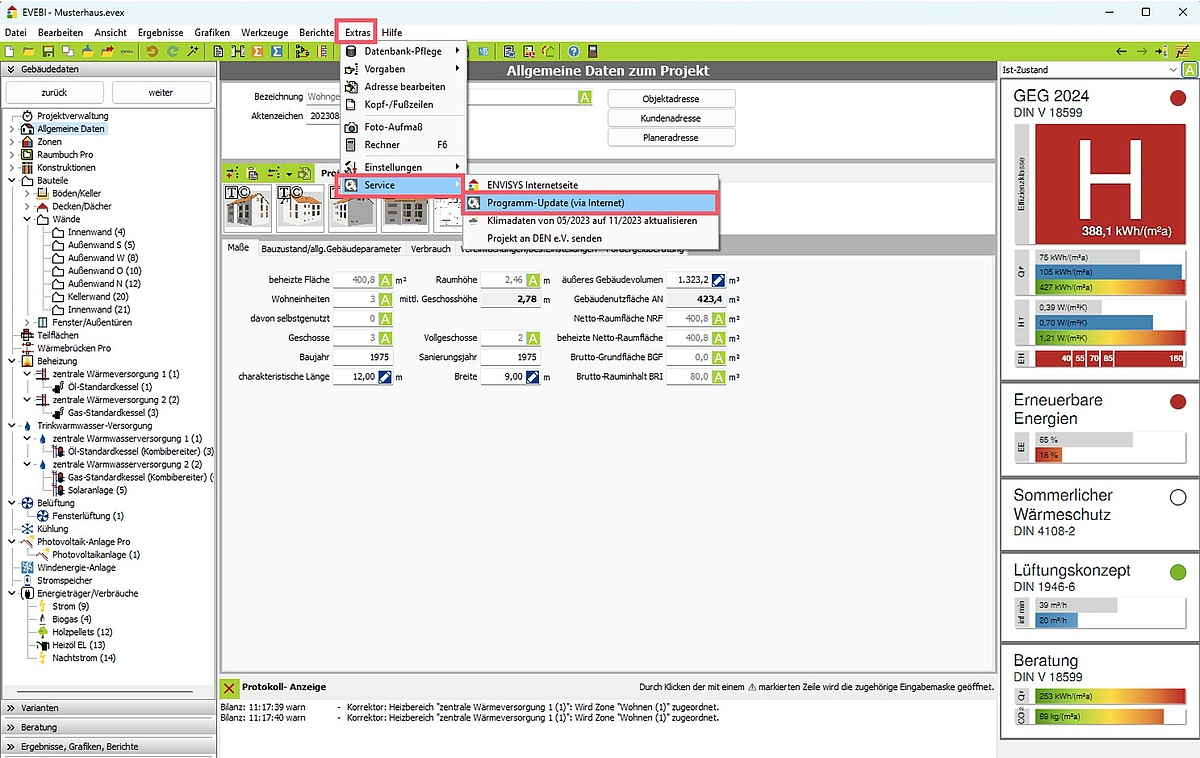Open the blue help question mark icon
Screen dimensions: 1200x758
click(574, 51)
